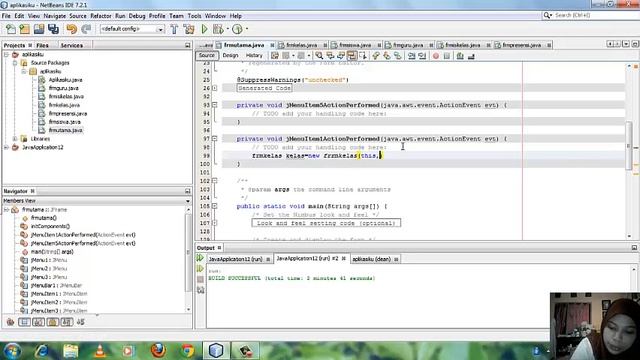The width and height of the screenshot is (640, 360).
Task: Open the Profile Project dropdown arrow
Action: (x=247, y=29)
